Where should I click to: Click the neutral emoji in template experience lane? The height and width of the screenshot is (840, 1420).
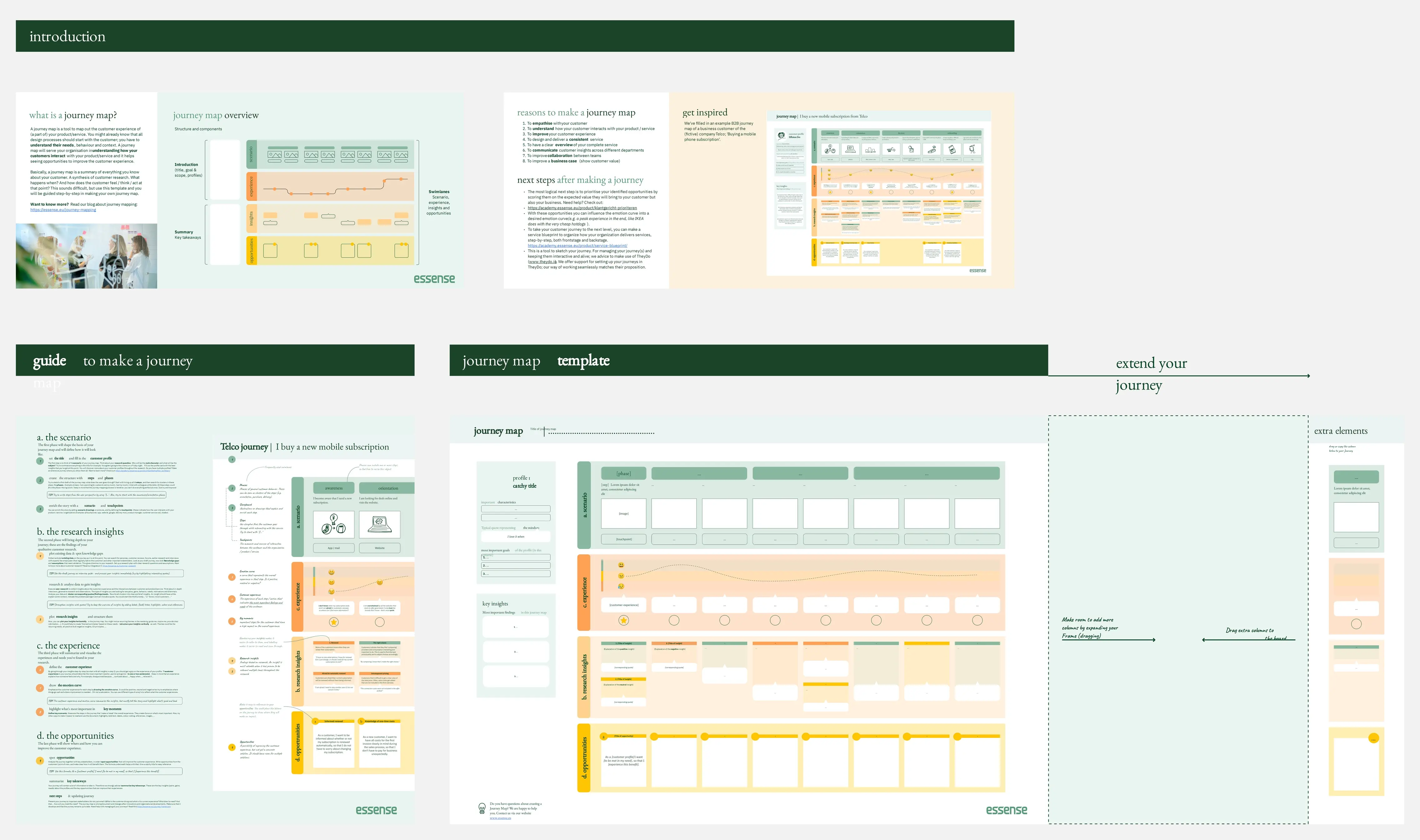click(x=621, y=576)
